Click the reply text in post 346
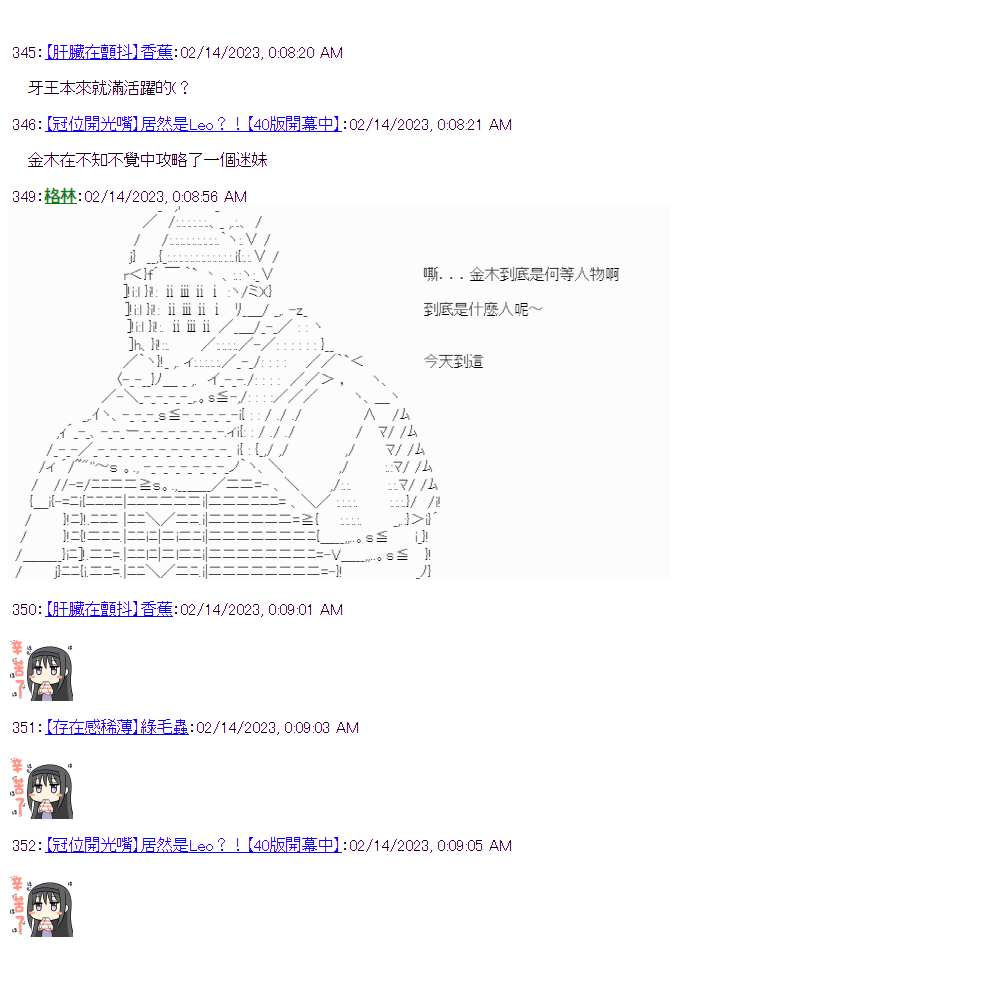1000x985 pixels. (x=147, y=160)
